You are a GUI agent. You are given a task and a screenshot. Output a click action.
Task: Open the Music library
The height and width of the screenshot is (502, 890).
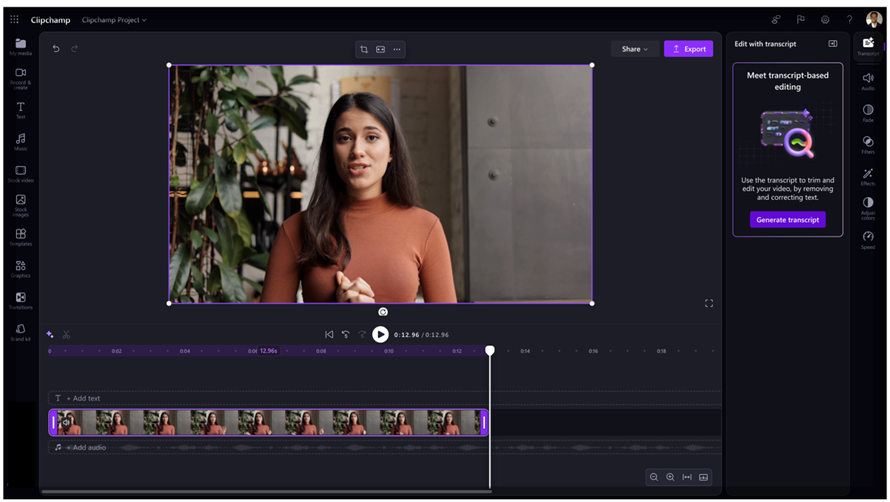pos(20,142)
